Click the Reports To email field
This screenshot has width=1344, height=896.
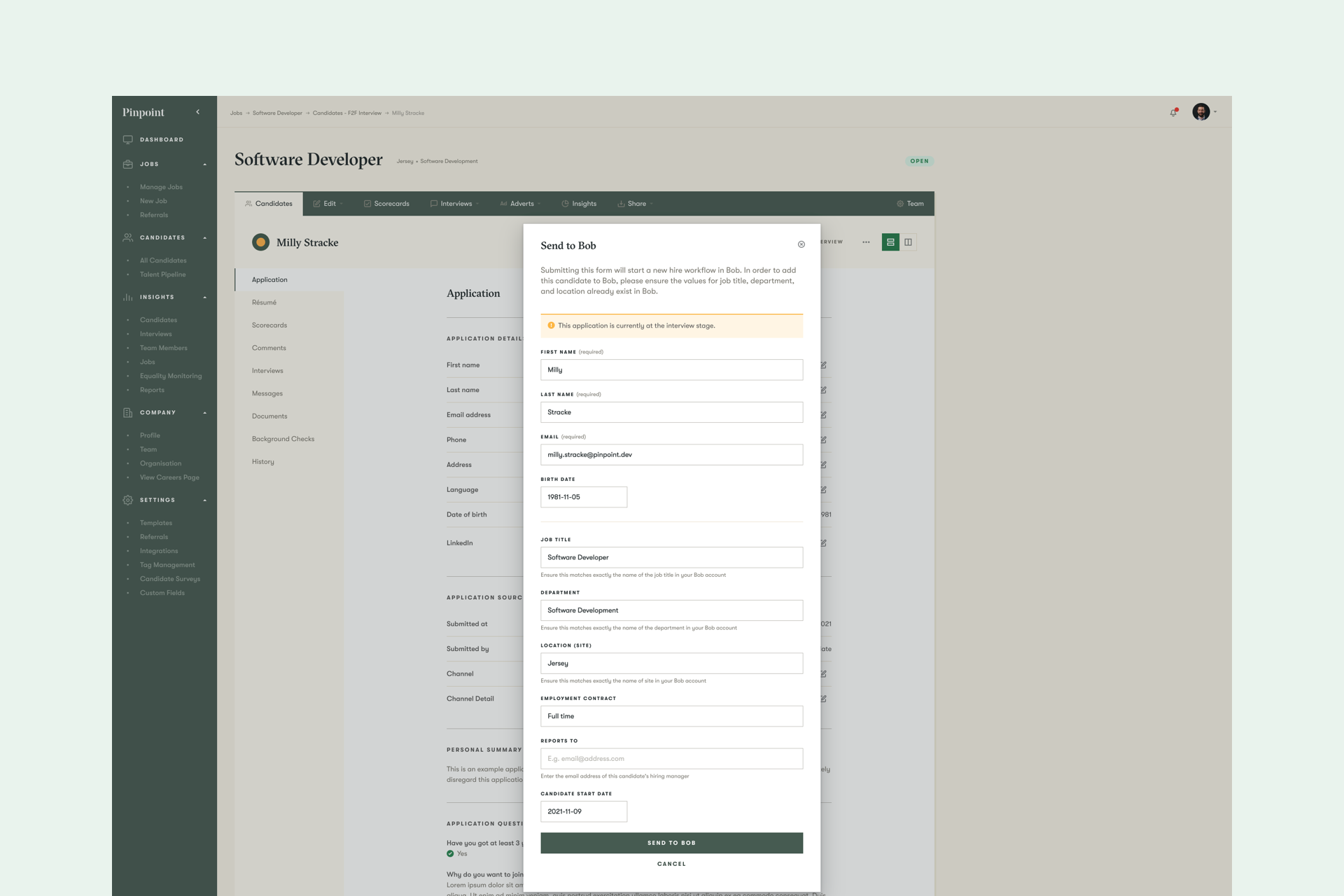pos(671,758)
